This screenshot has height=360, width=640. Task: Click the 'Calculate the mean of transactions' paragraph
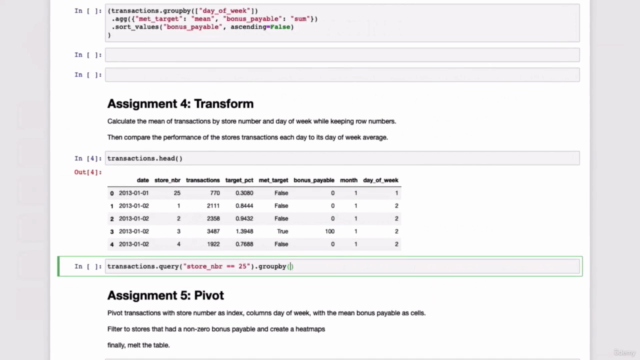click(x=251, y=121)
